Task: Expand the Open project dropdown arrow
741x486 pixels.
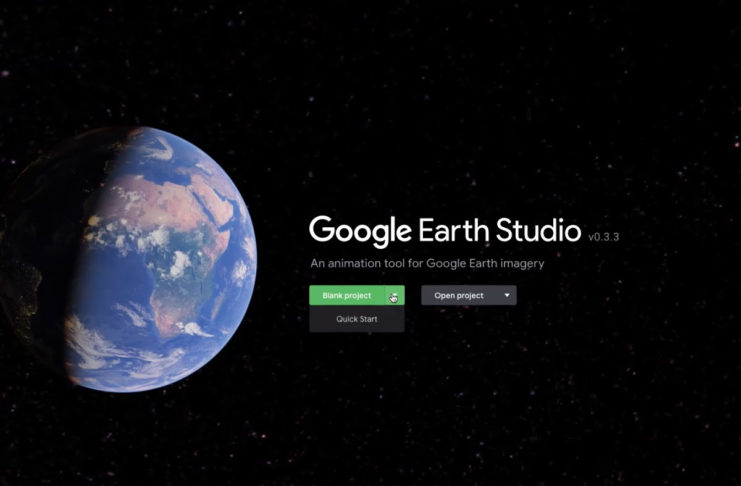Action: (x=507, y=295)
